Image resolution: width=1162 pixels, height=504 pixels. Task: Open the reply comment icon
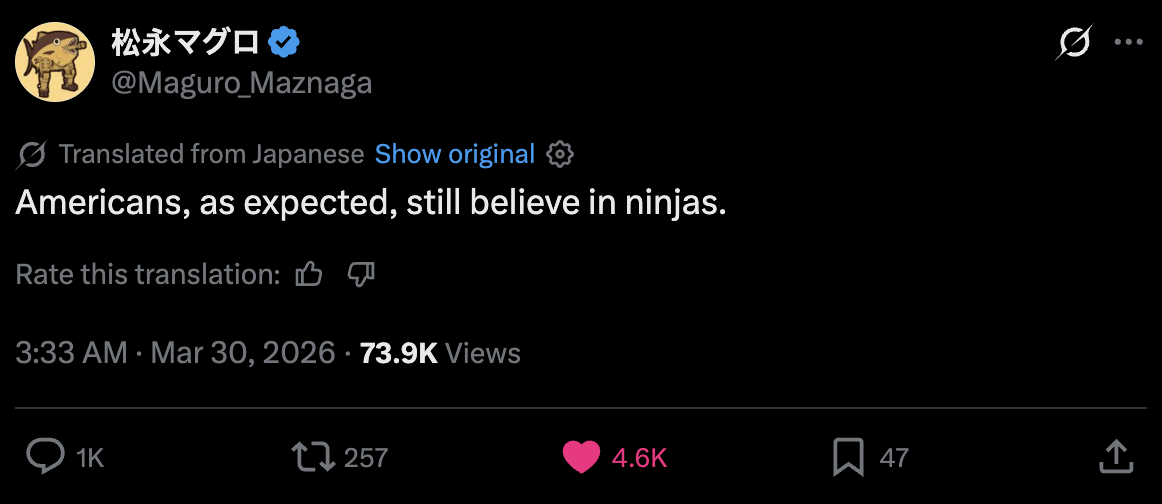44,457
